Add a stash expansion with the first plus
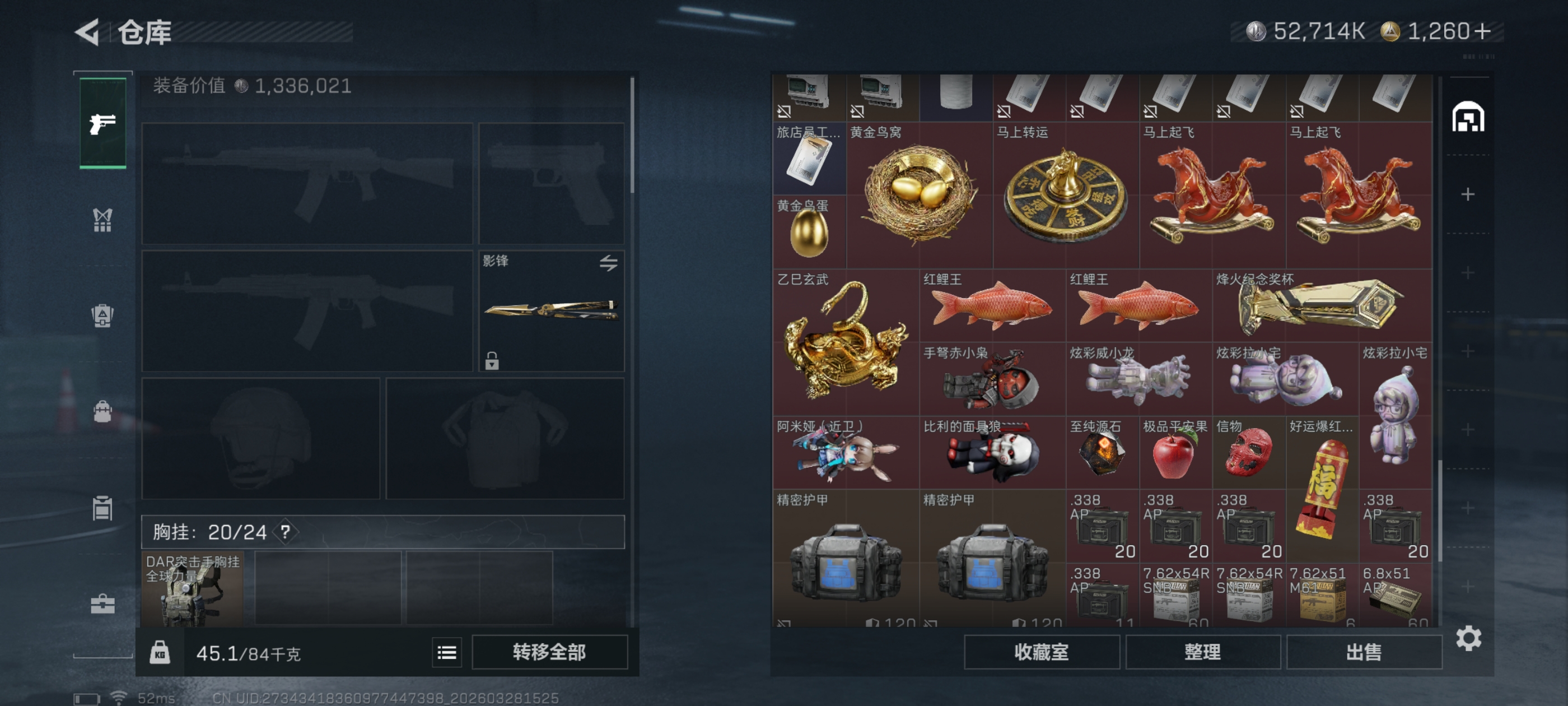 point(1468,194)
